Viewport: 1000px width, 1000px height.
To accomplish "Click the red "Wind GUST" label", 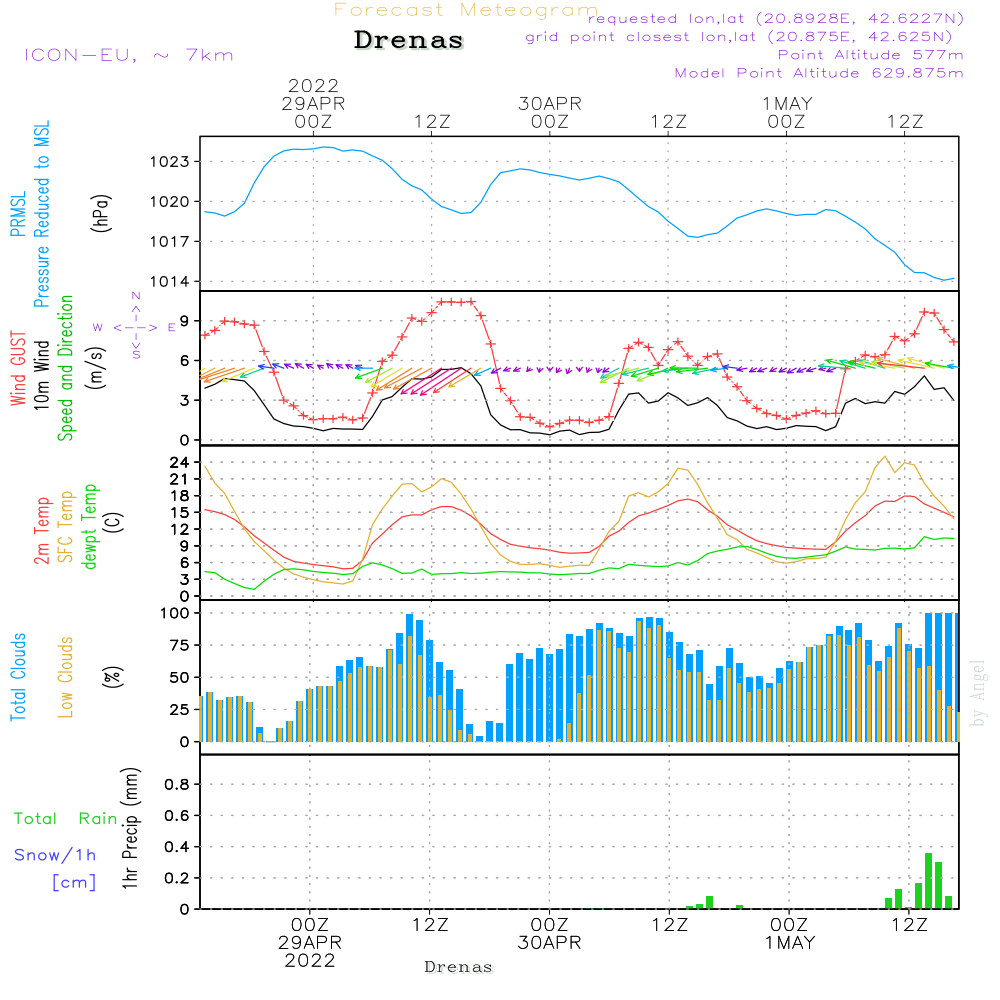I will pyautogui.click(x=18, y=368).
